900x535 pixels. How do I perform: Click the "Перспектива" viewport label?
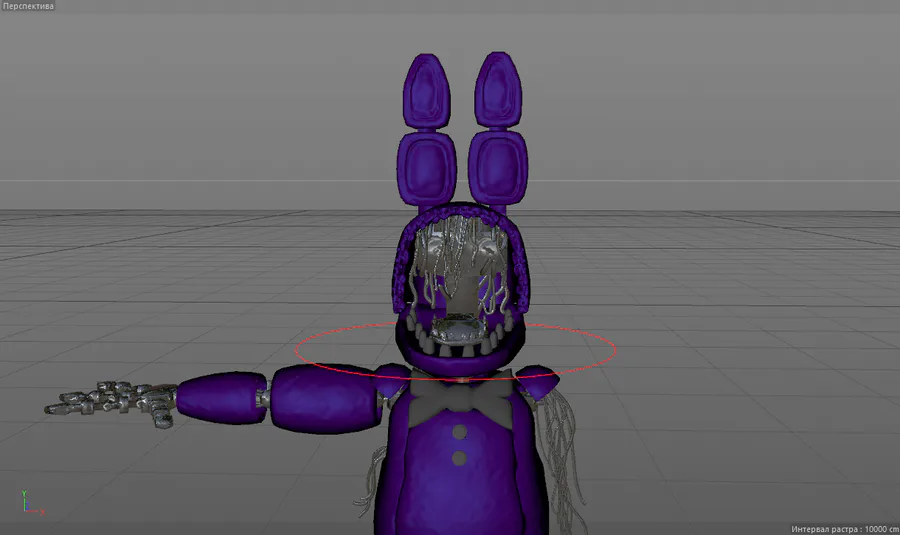tap(28, 6)
